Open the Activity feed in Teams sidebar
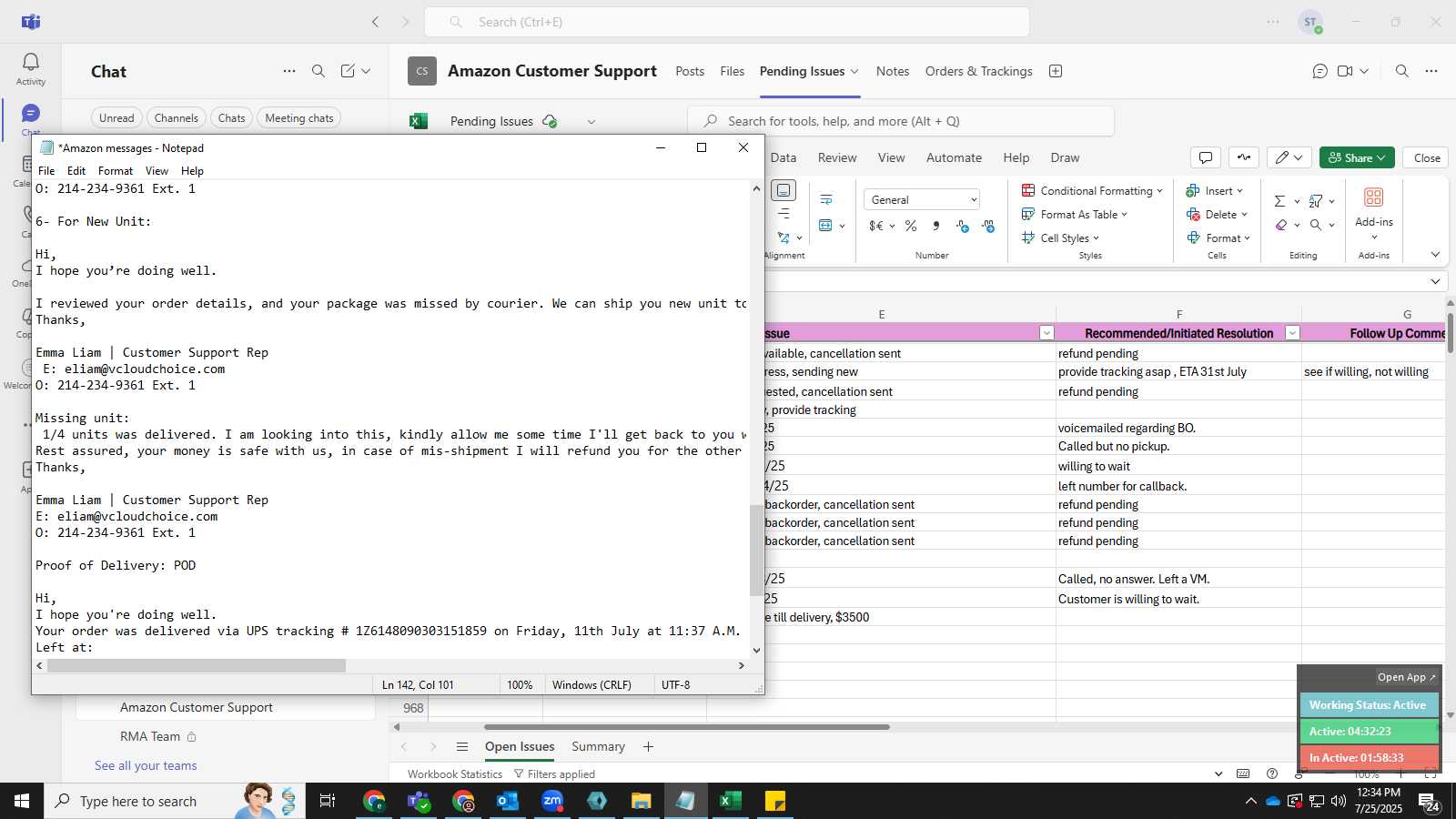Image resolution: width=1456 pixels, height=819 pixels. click(30, 69)
